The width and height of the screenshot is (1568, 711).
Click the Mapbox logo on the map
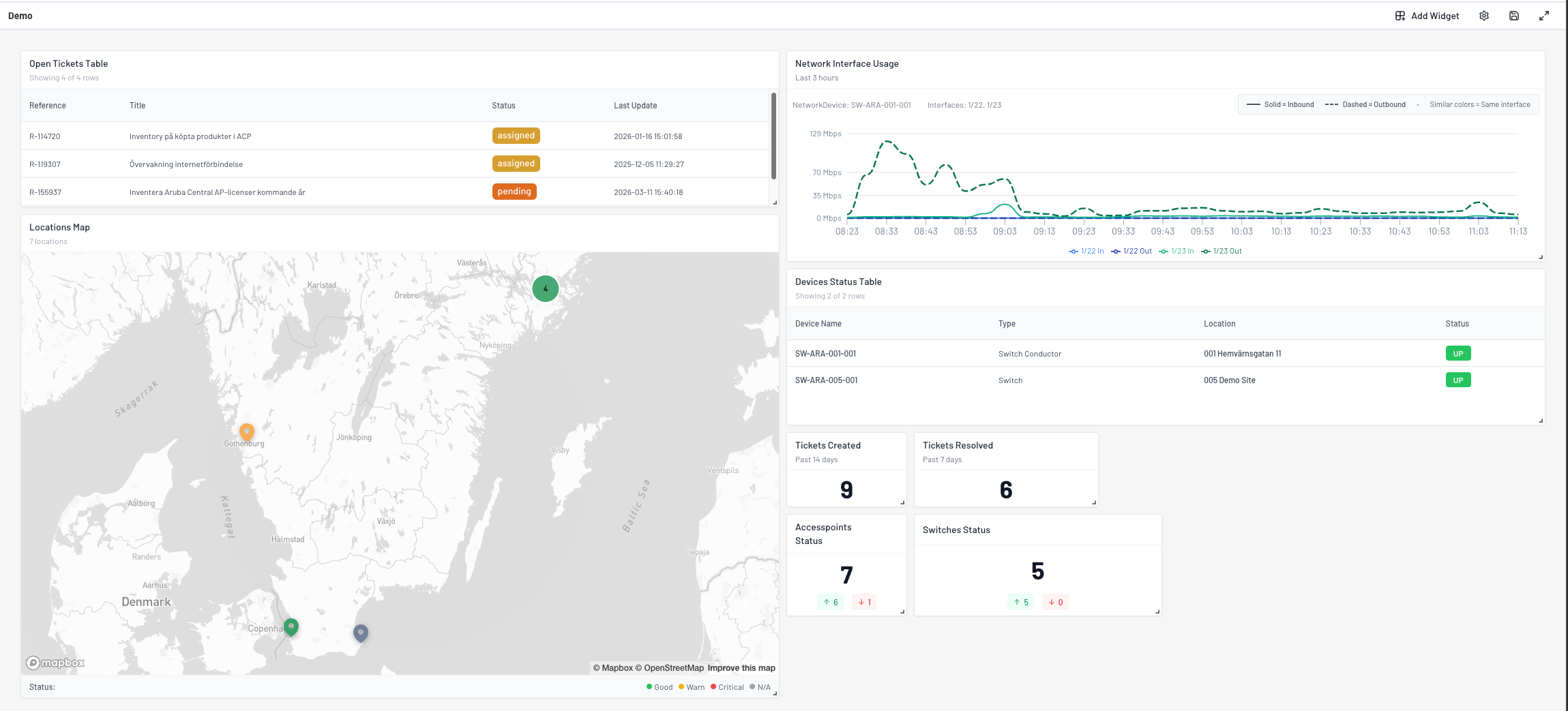(55, 662)
